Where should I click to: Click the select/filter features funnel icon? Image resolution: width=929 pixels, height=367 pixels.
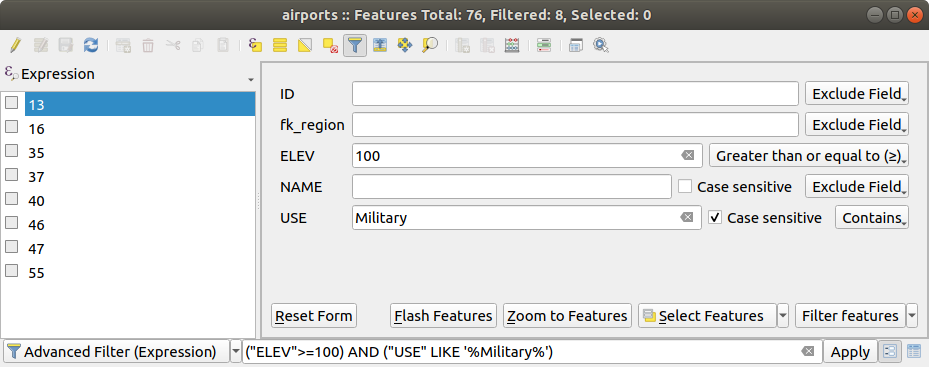[354, 45]
